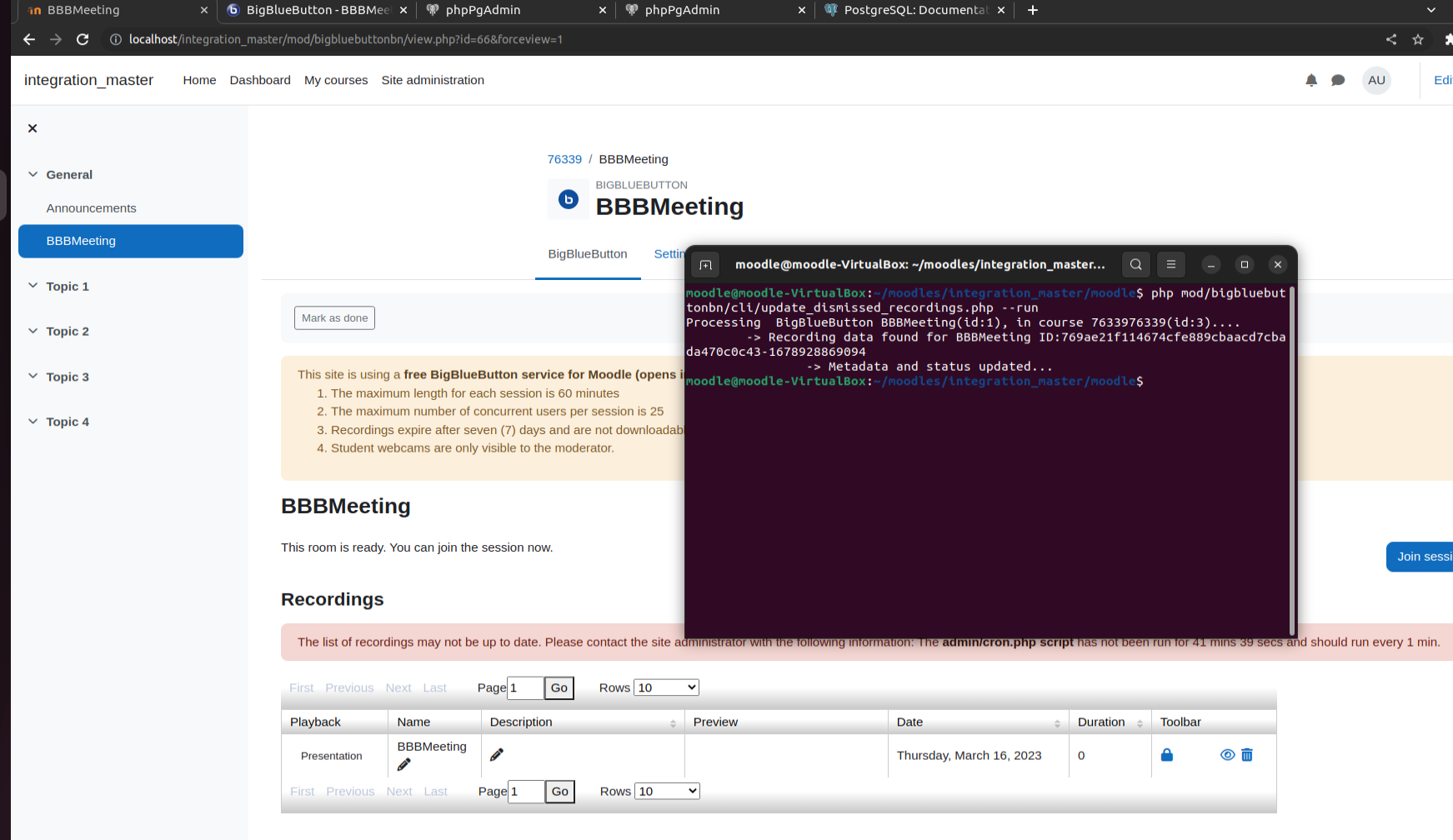This screenshot has width=1453, height=840.
Task: Click the bottom Page number input field
Action: (526, 791)
